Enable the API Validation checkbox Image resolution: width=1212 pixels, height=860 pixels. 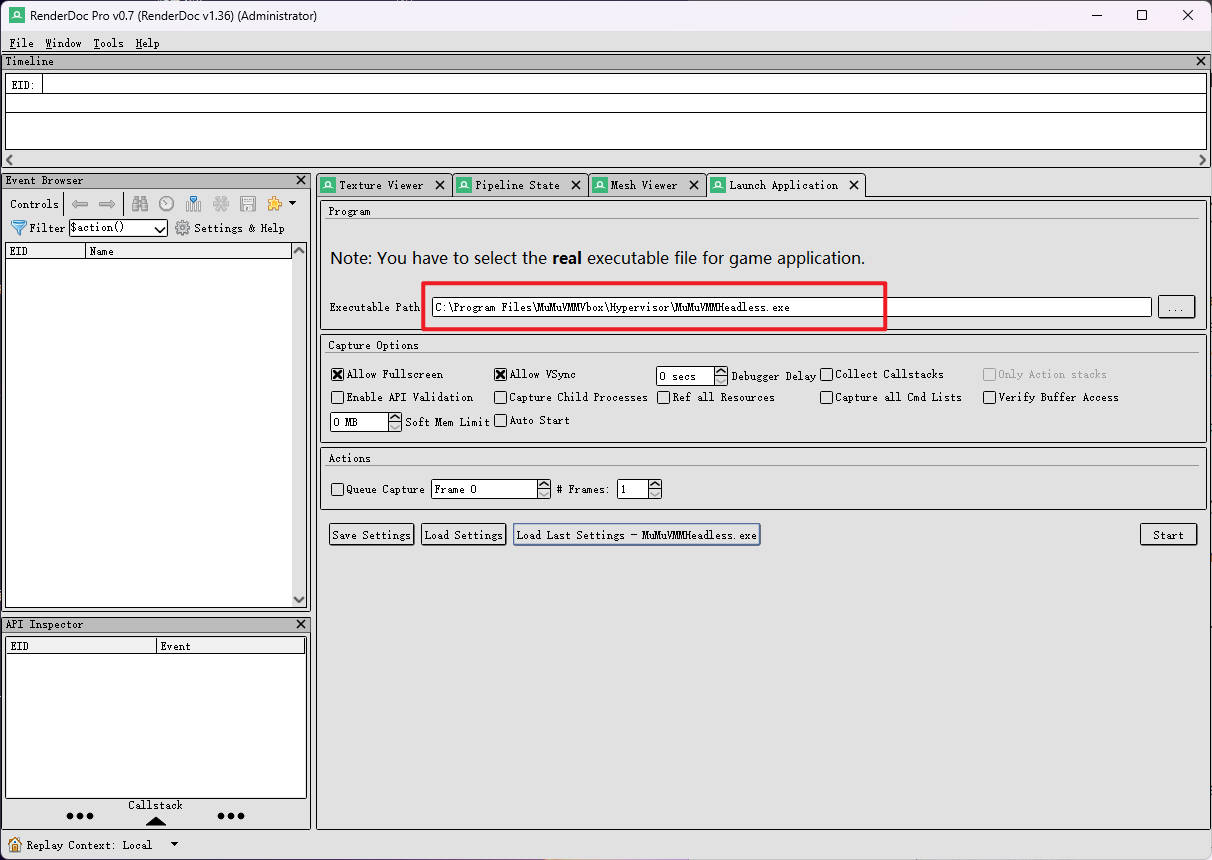[x=337, y=397]
